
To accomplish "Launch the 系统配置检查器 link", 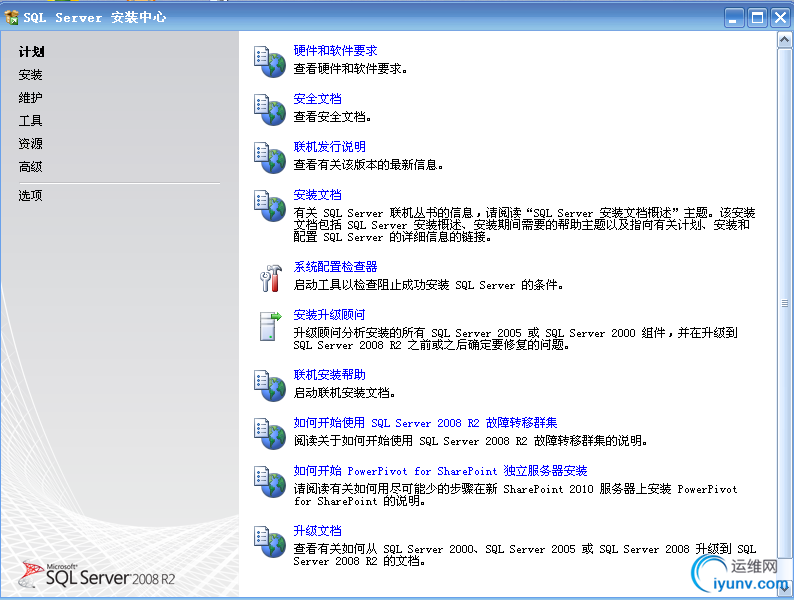I will [x=335, y=267].
